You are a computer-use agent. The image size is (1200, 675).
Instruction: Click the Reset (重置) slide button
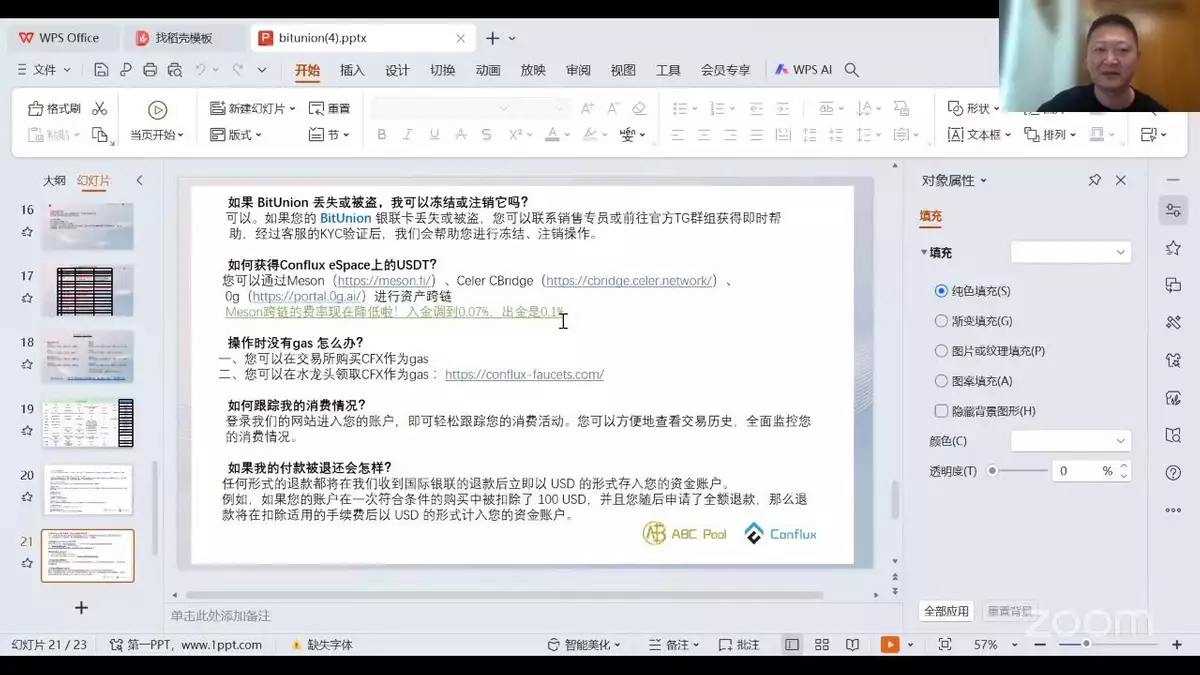pyautogui.click(x=329, y=108)
